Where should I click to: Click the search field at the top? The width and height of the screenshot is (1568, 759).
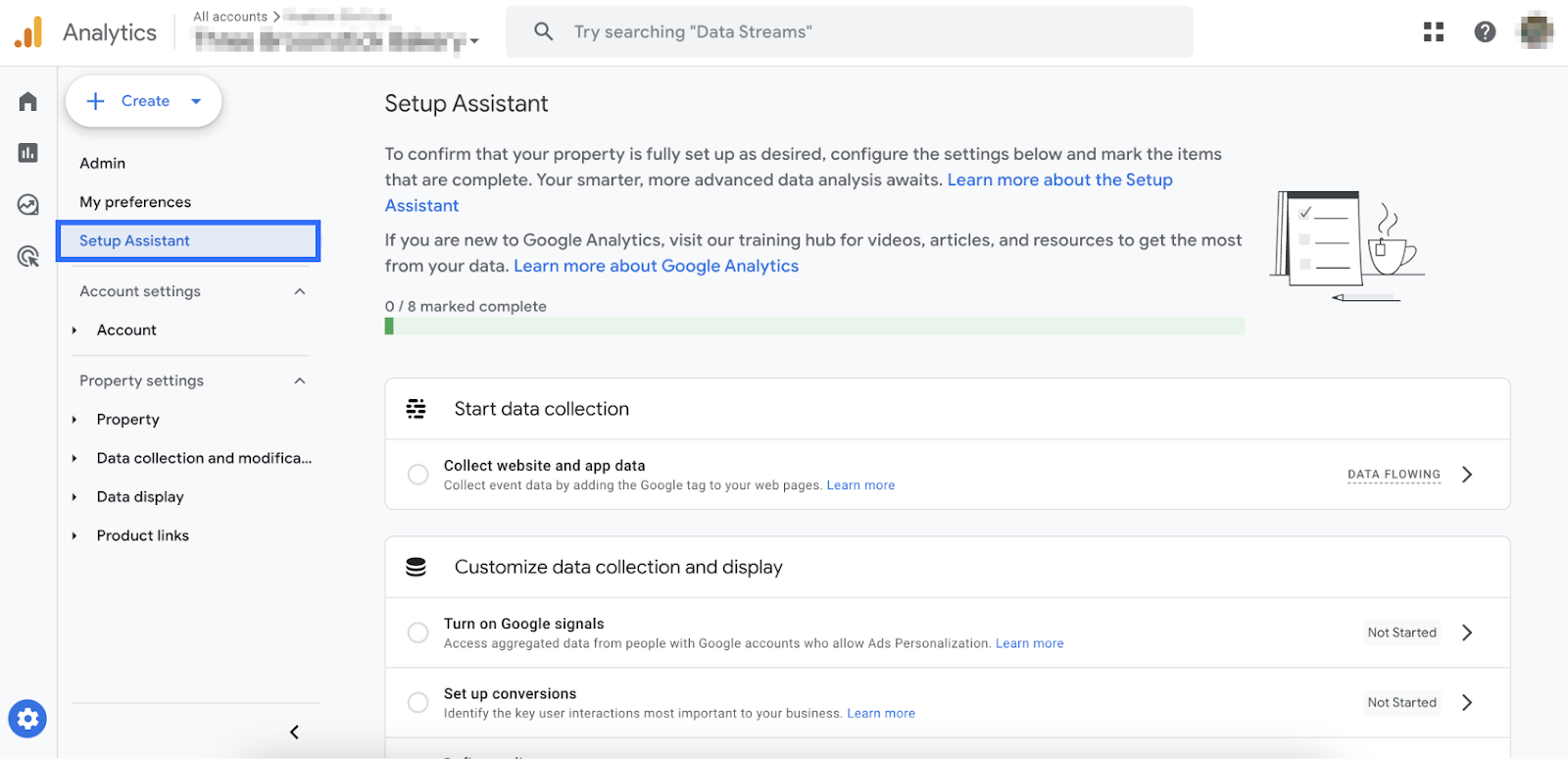pyautogui.click(x=849, y=32)
